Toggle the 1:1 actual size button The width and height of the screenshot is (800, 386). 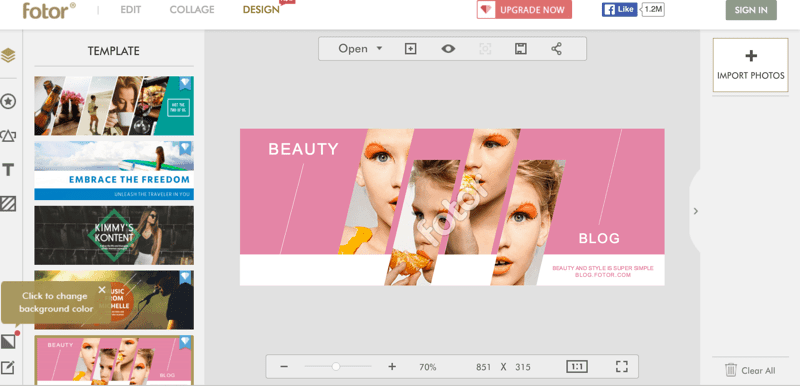pyautogui.click(x=577, y=367)
